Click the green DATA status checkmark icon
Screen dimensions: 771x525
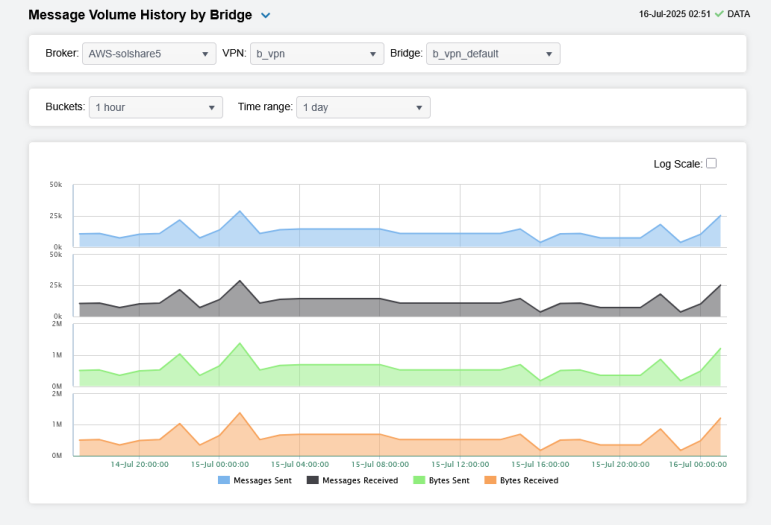tap(718, 14)
